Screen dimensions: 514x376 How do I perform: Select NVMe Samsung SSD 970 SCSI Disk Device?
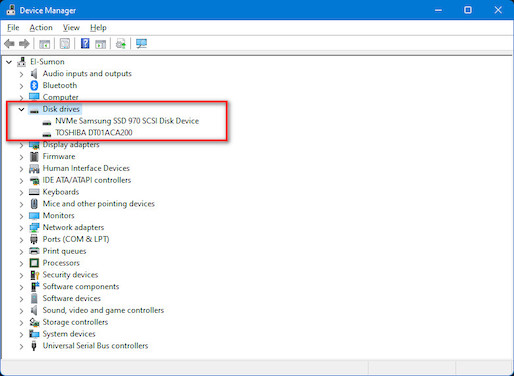tap(127, 121)
